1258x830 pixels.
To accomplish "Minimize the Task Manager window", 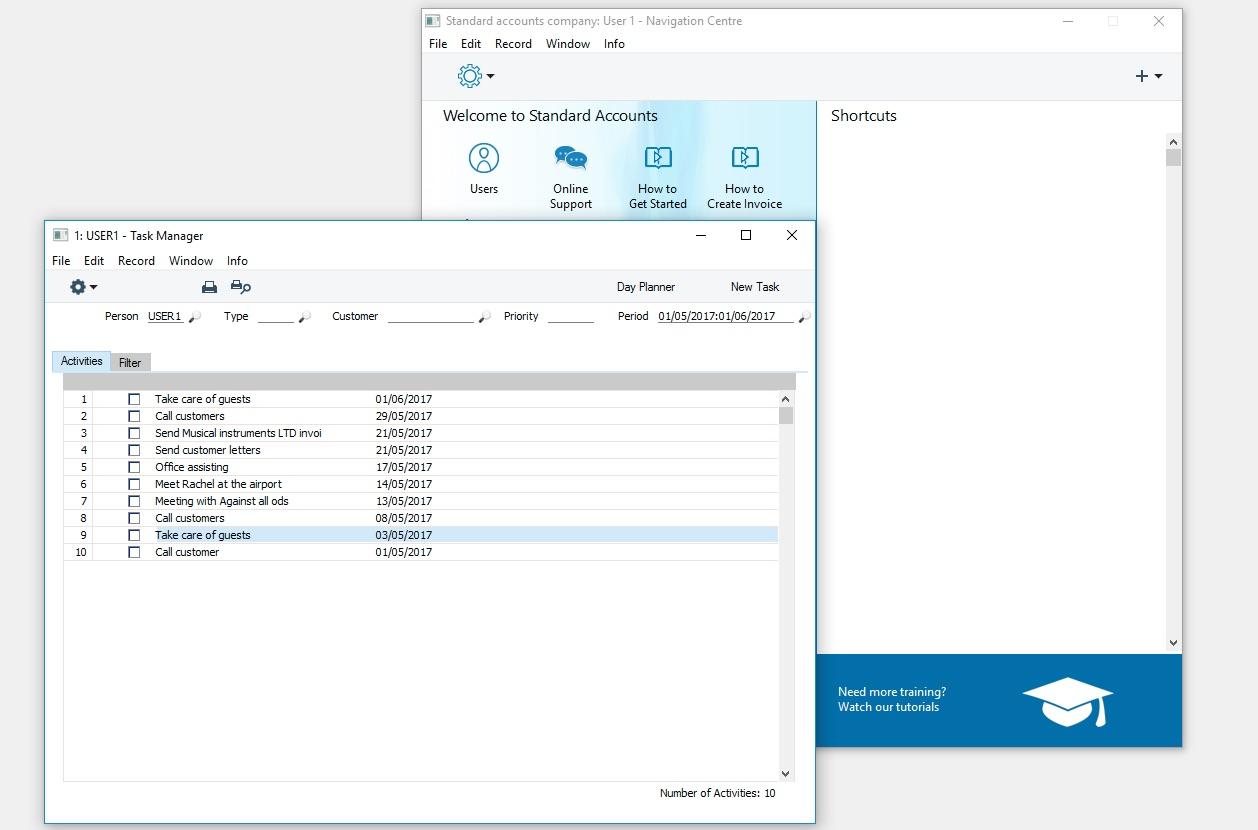I will click(x=701, y=235).
